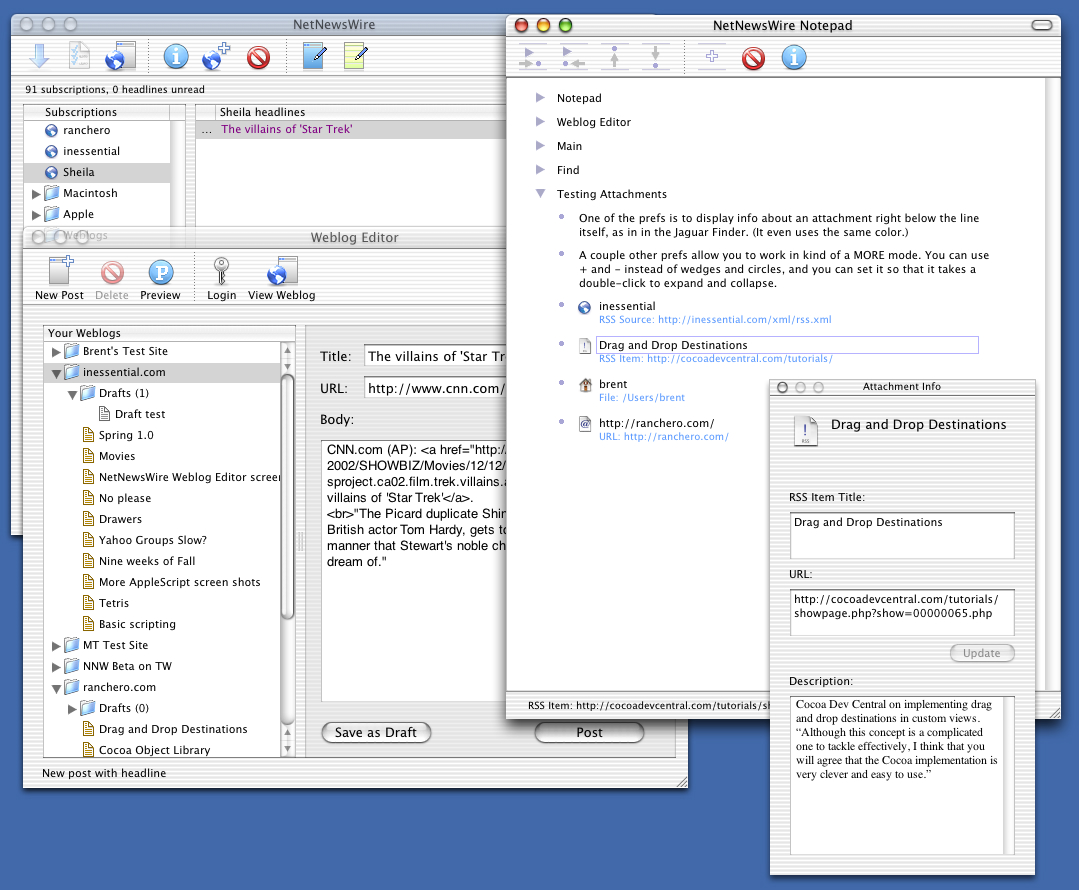Click the globe-plus subscribe icon in NetNewsWire
Screen dimensions: 1079x890
tap(216, 57)
